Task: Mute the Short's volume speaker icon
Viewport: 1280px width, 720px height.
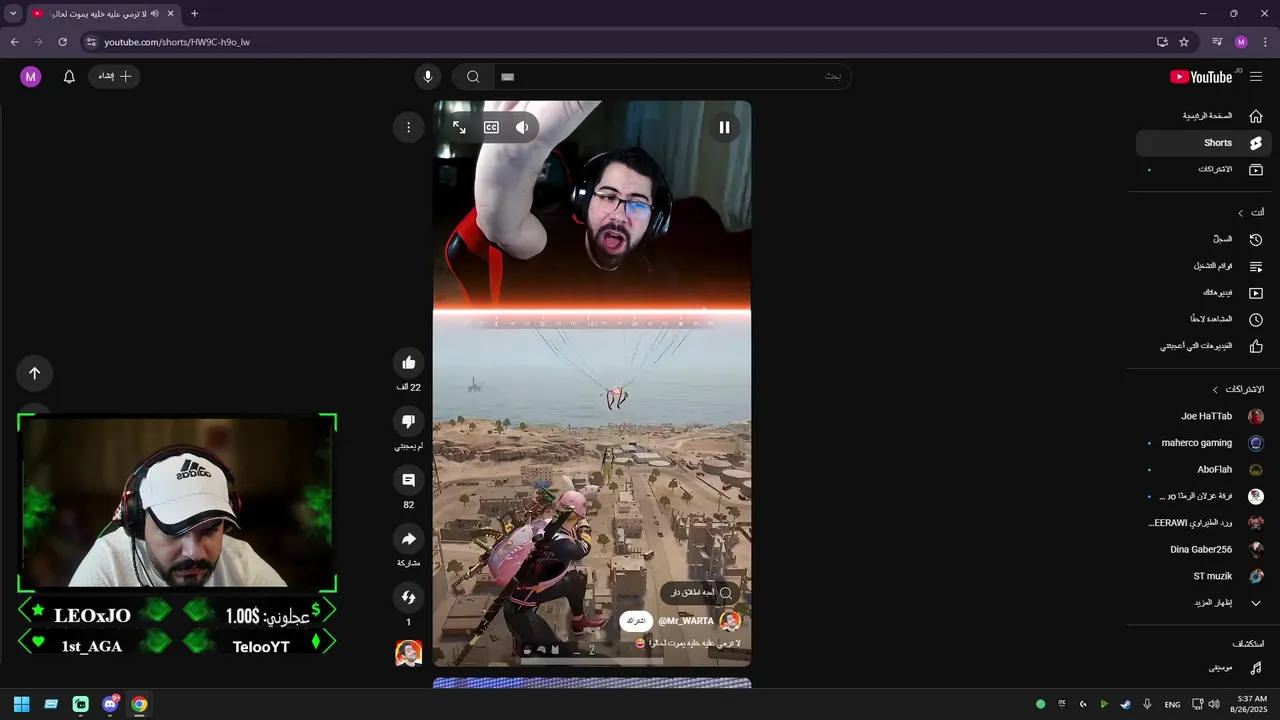Action: pos(522,127)
